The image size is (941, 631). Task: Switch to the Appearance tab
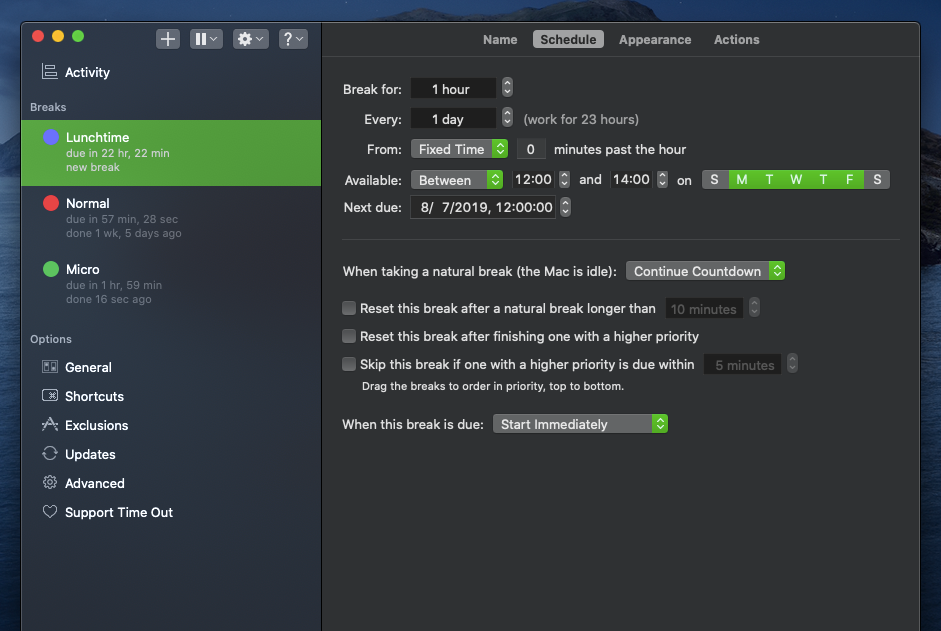(x=655, y=40)
